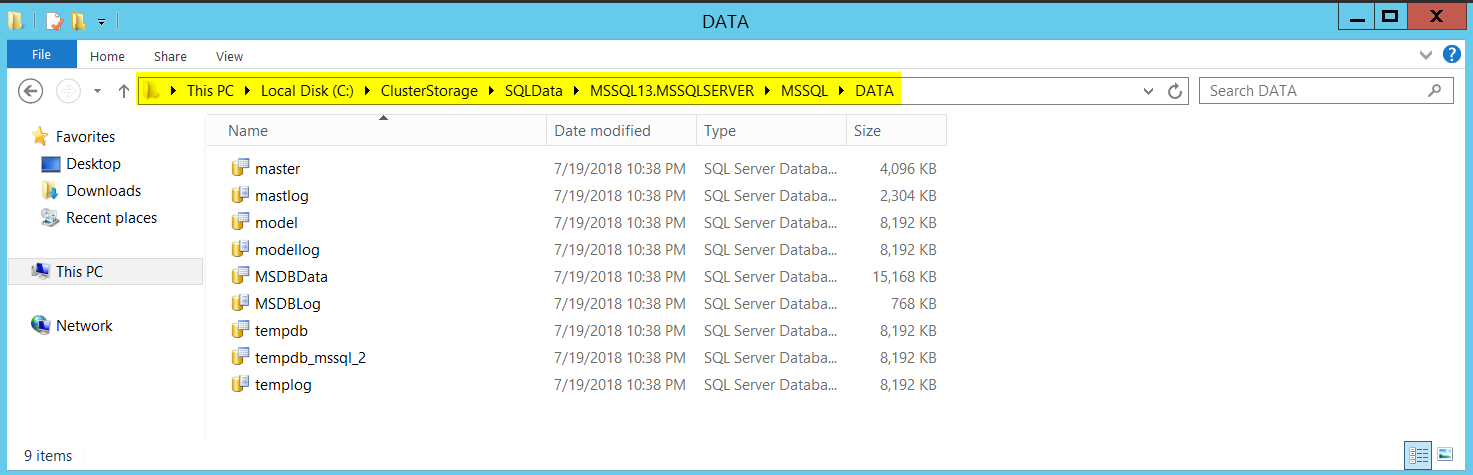Image resolution: width=1473 pixels, height=475 pixels.
Task: Switch to Details view layout
Action: click(1418, 454)
